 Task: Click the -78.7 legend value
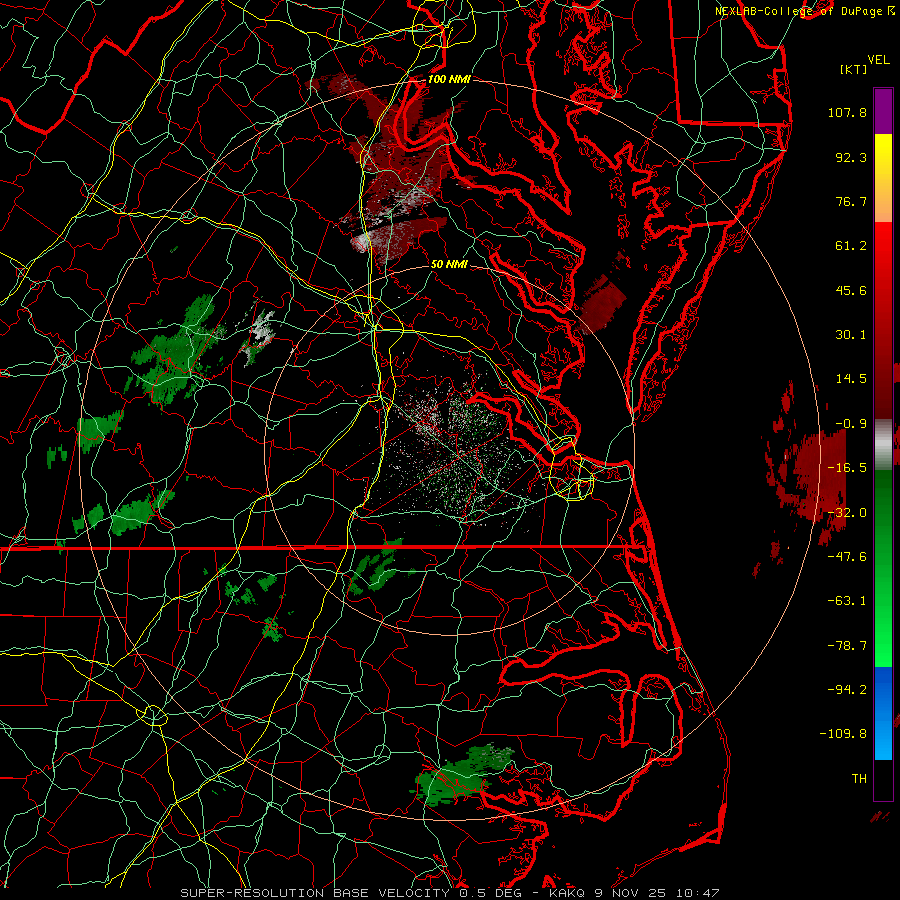(847, 645)
